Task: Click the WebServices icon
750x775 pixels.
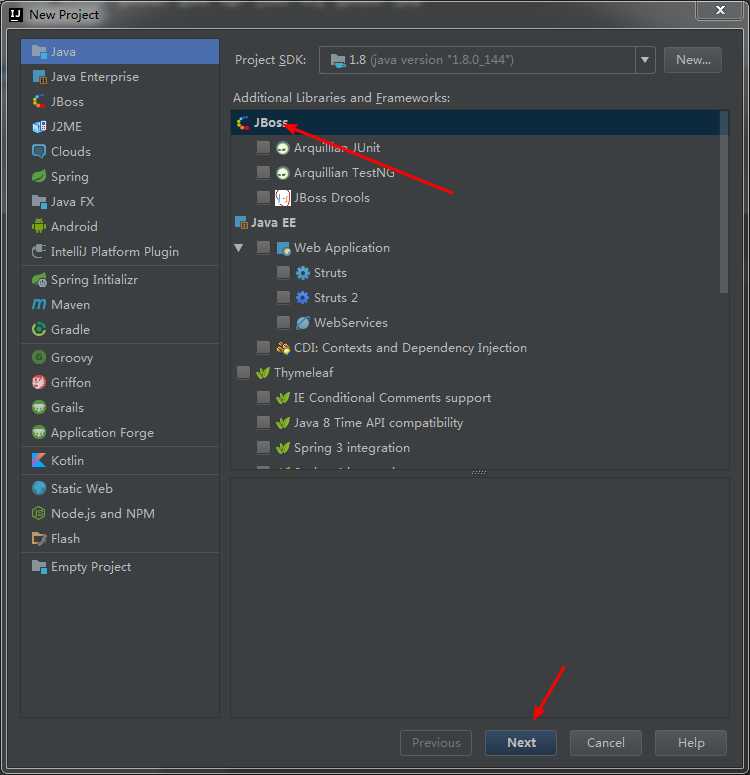Action: pyautogui.click(x=303, y=323)
